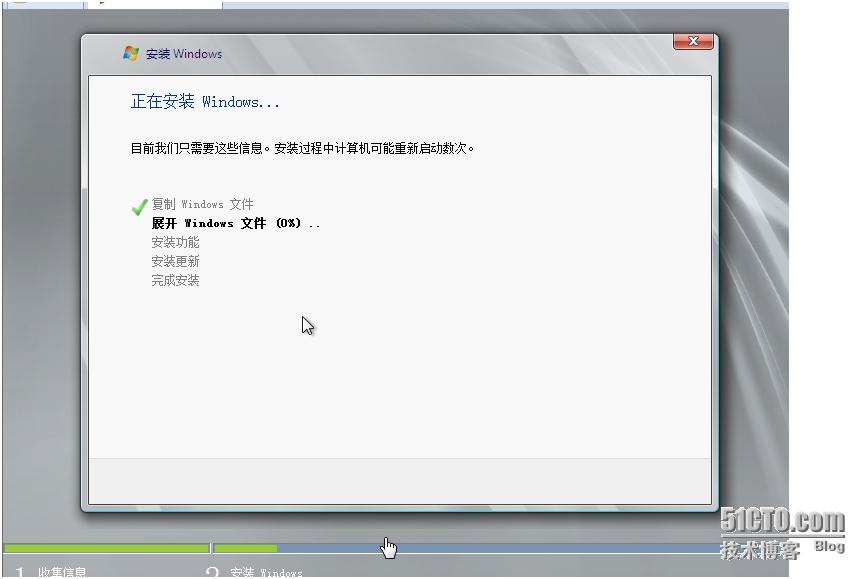
Task: Click the 安装 Windows title bar text
Action: pos(184,54)
